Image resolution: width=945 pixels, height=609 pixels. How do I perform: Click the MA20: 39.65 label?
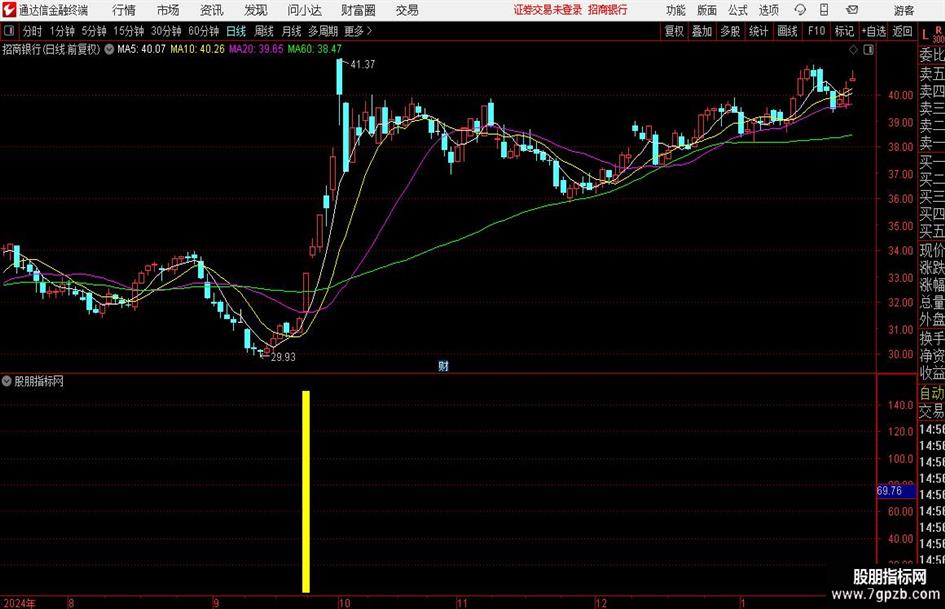256,49
